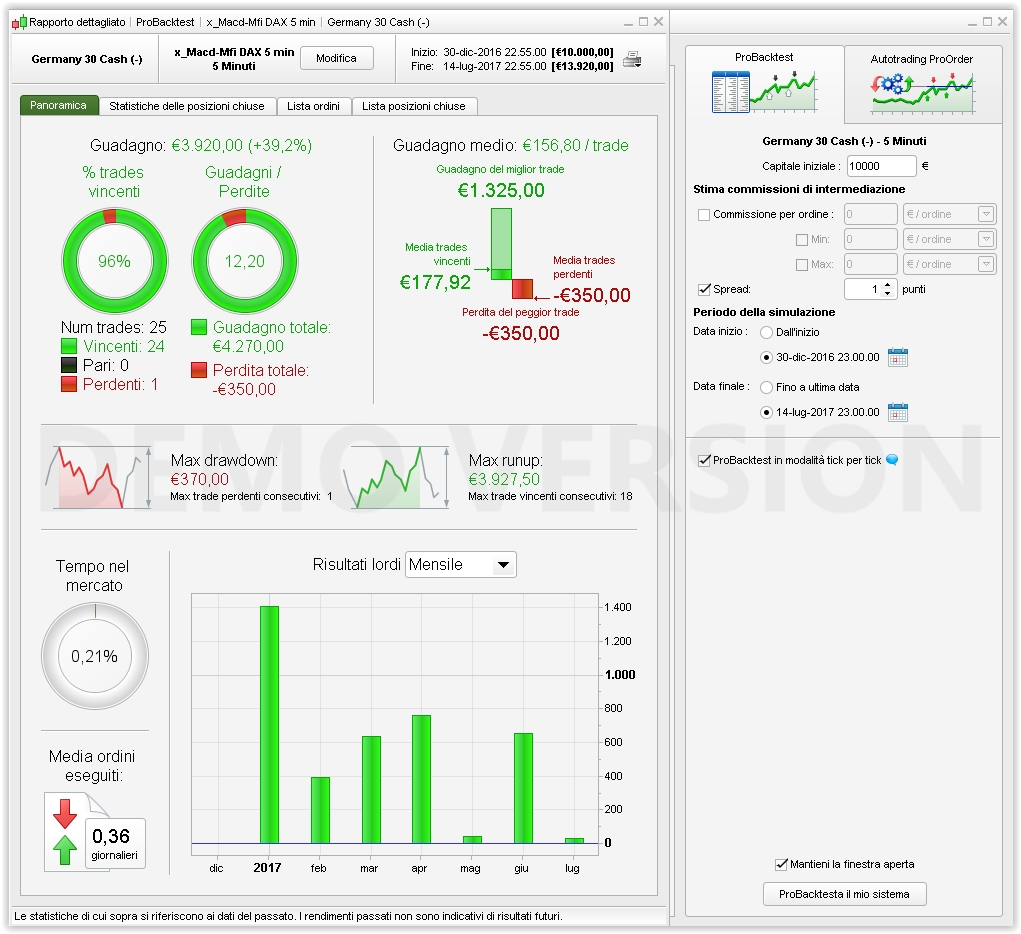Open calendar picker for start date

898,358
